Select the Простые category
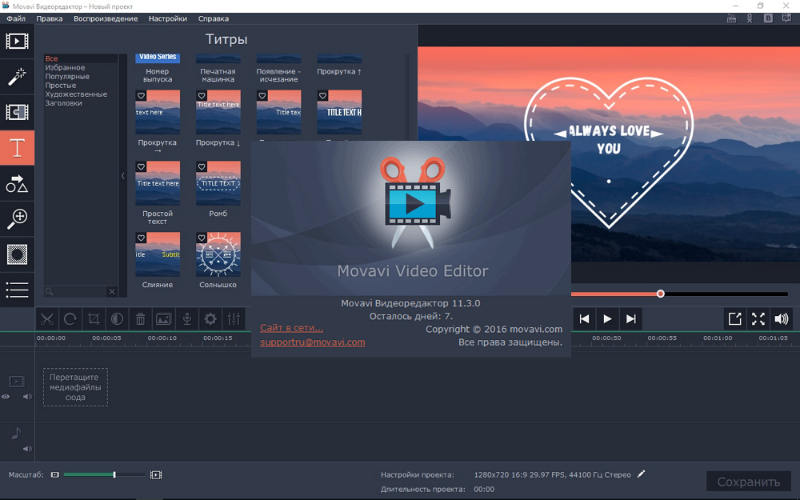The width and height of the screenshot is (800, 500). click(60, 85)
